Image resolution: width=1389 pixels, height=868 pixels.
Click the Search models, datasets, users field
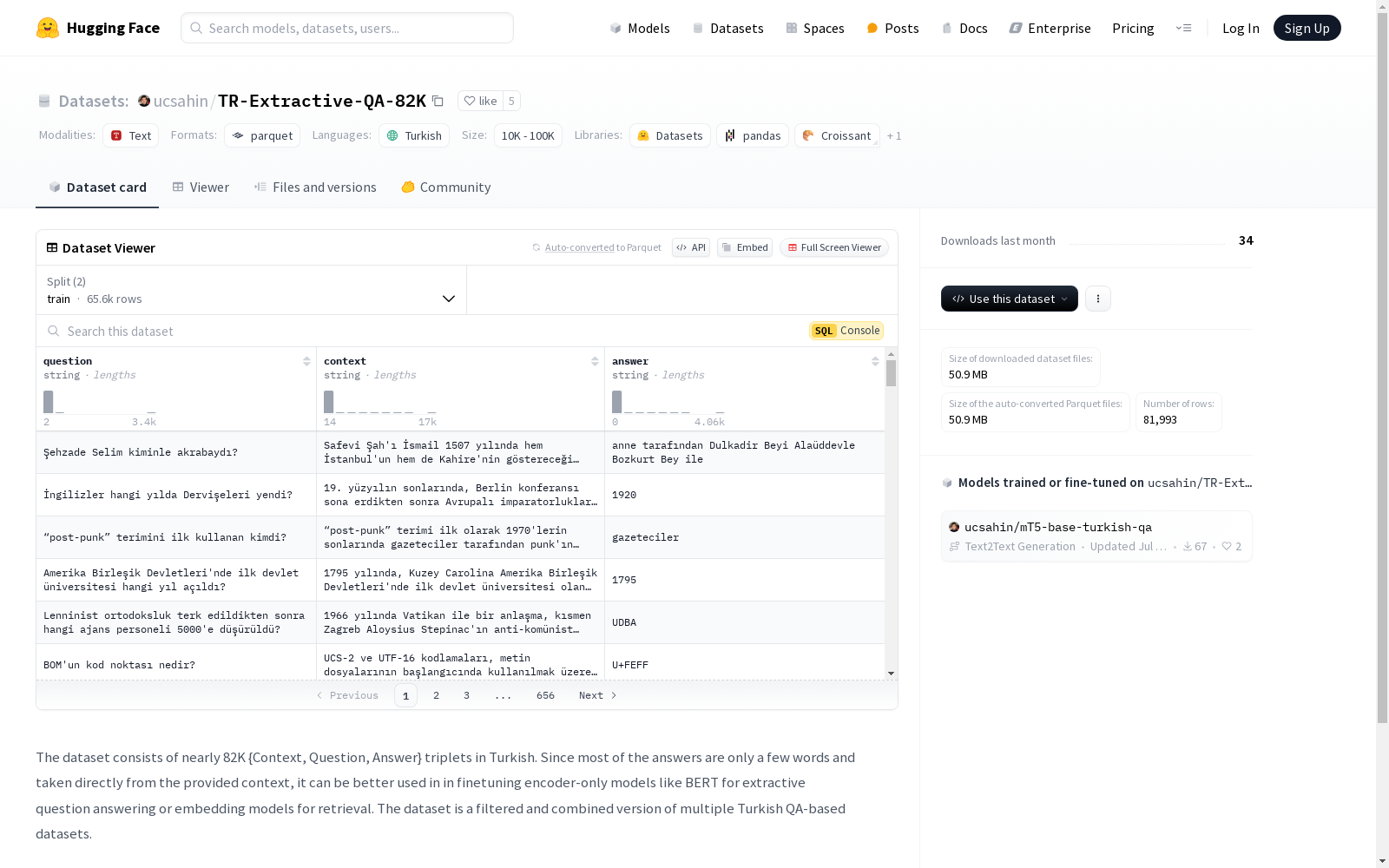347,28
